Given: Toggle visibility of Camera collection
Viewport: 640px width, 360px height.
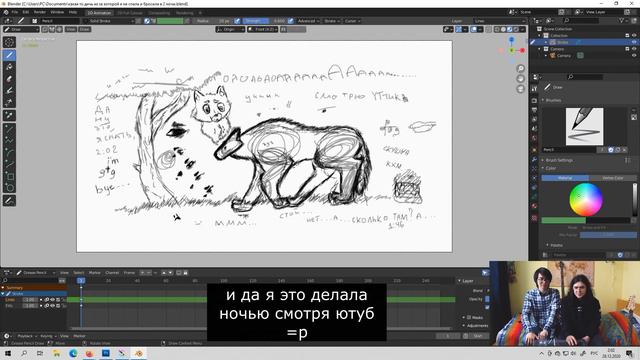Looking at the screenshot, I should click(x=634, y=49).
